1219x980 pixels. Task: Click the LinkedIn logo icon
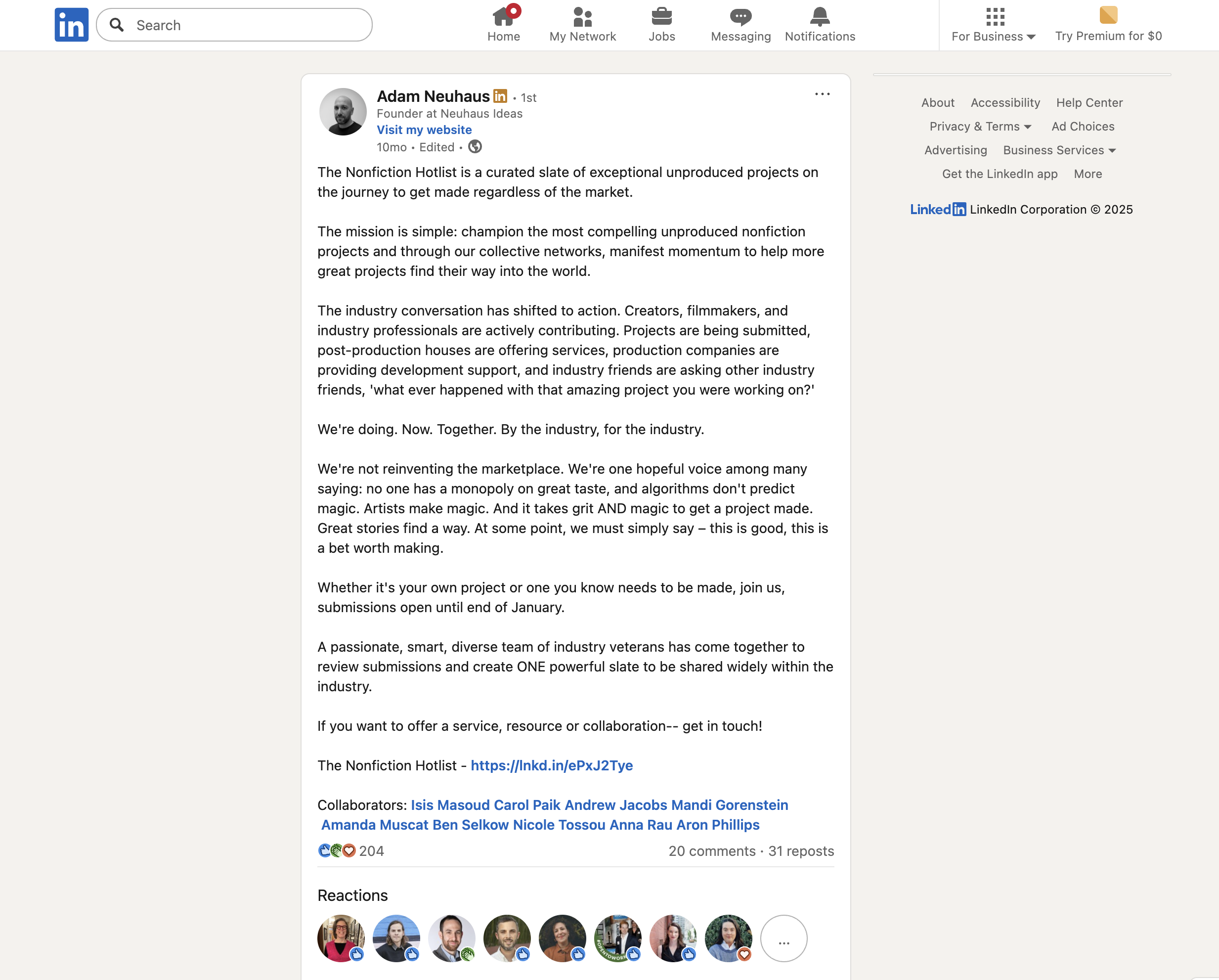[x=71, y=25]
